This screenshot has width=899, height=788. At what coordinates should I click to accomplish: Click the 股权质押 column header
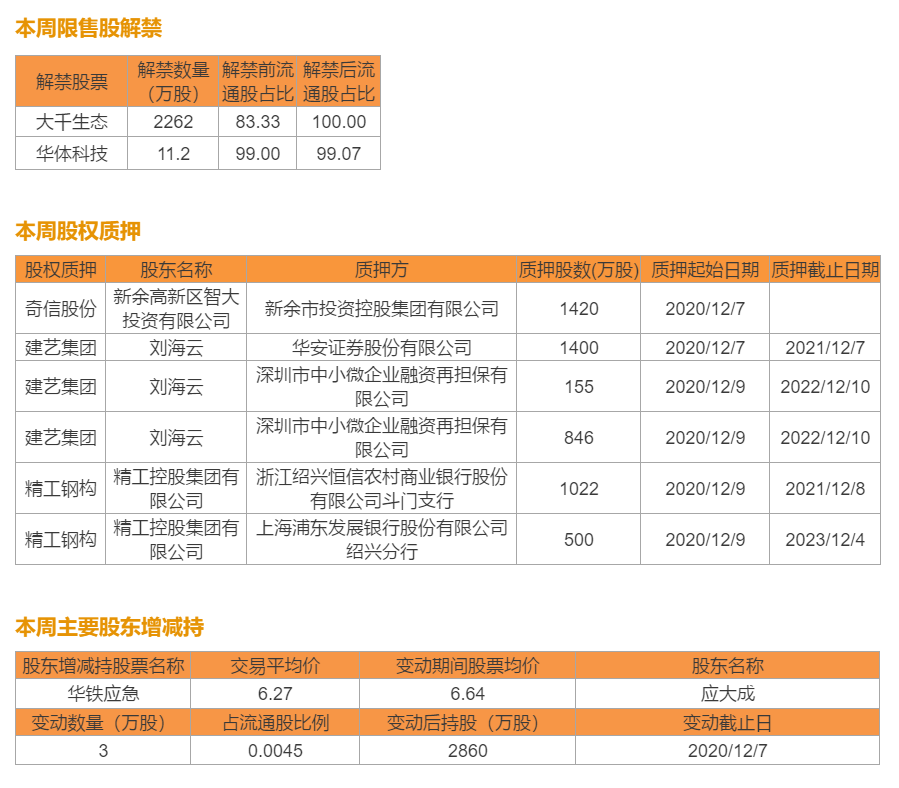[x=61, y=270]
